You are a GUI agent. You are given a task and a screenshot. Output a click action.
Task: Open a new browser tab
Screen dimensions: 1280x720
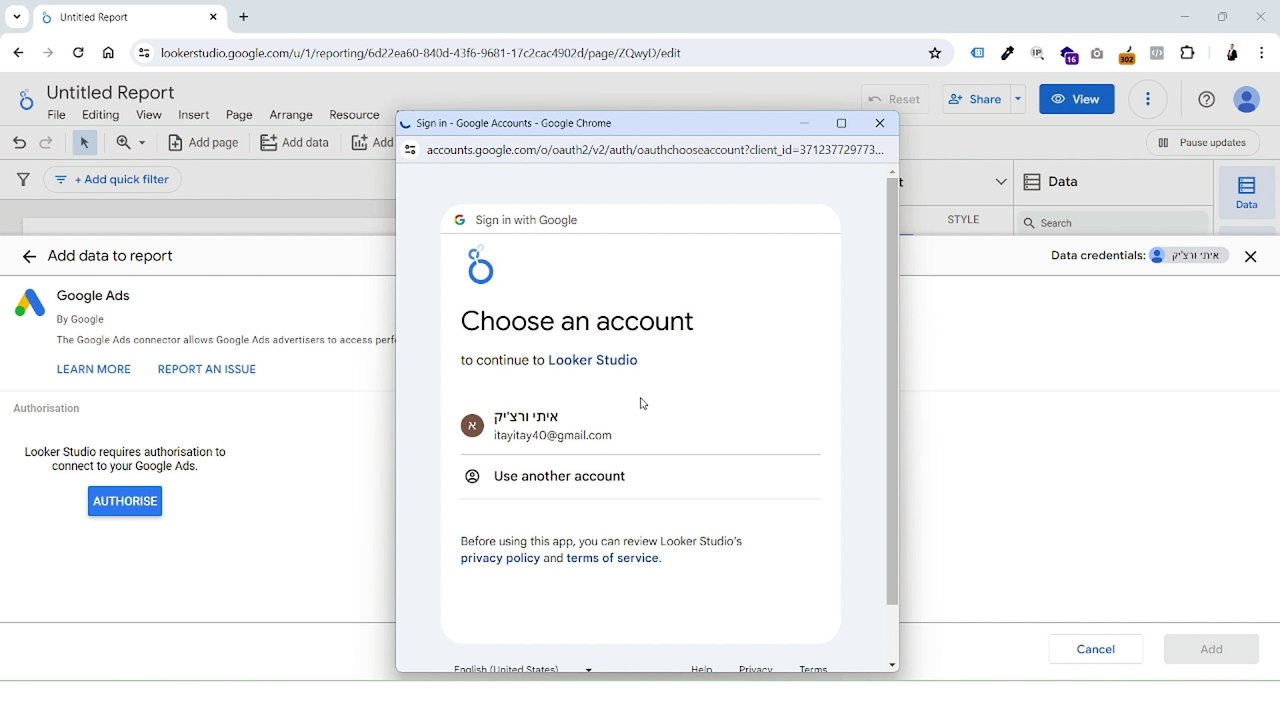point(244,17)
